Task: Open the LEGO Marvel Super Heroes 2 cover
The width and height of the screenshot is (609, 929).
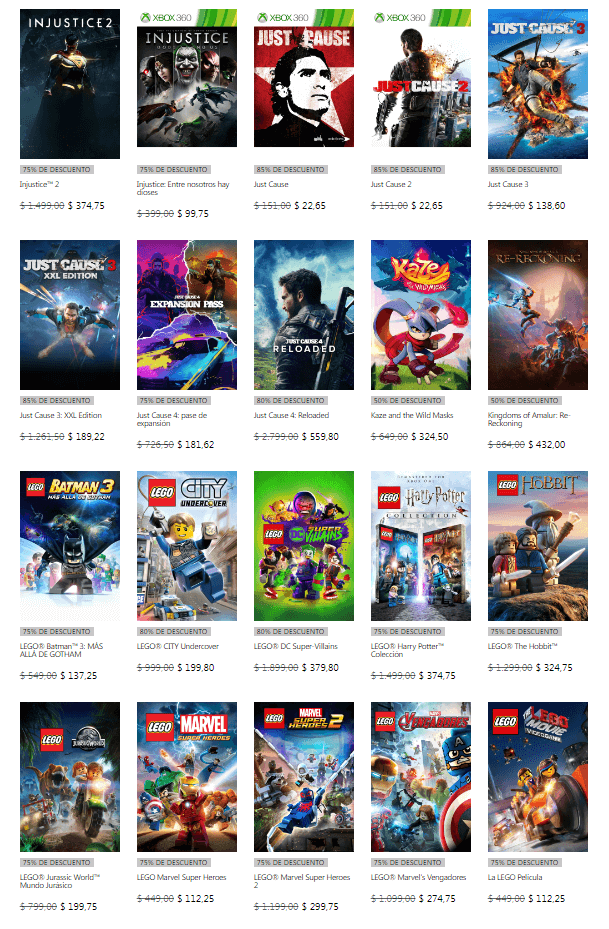Action: pyautogui.click(x=304, y=777)
